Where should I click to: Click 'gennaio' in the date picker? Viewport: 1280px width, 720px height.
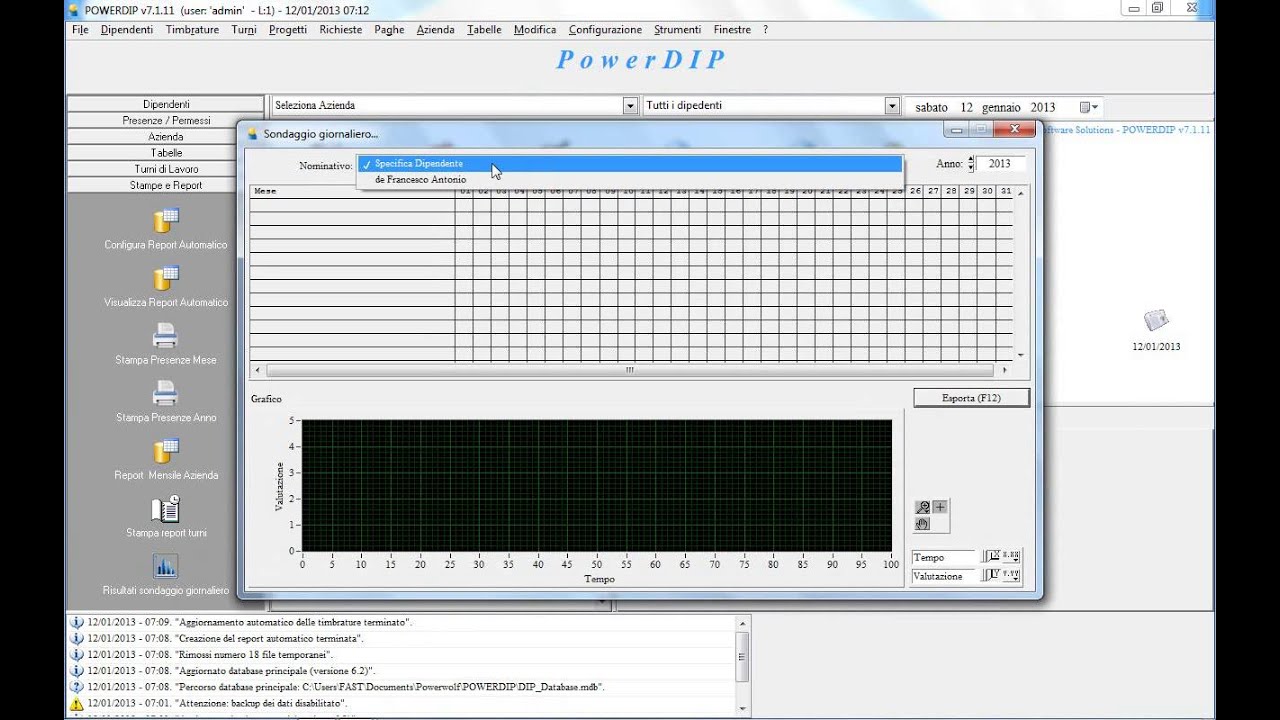pyautogui.click(x=1000, y=107)
